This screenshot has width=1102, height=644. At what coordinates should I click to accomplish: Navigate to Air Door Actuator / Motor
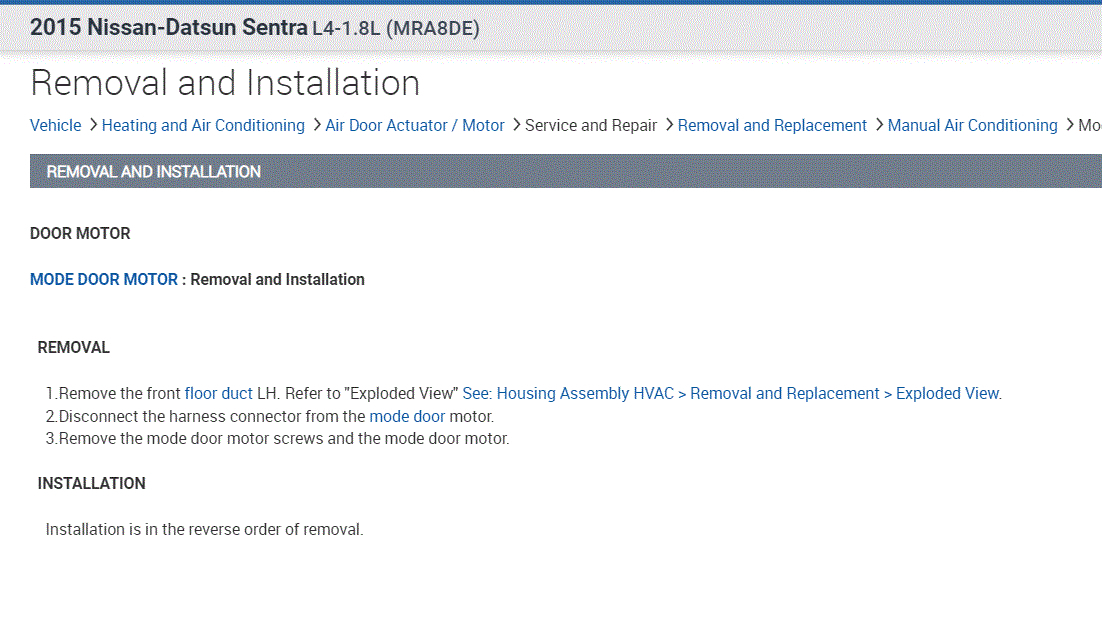415,125
